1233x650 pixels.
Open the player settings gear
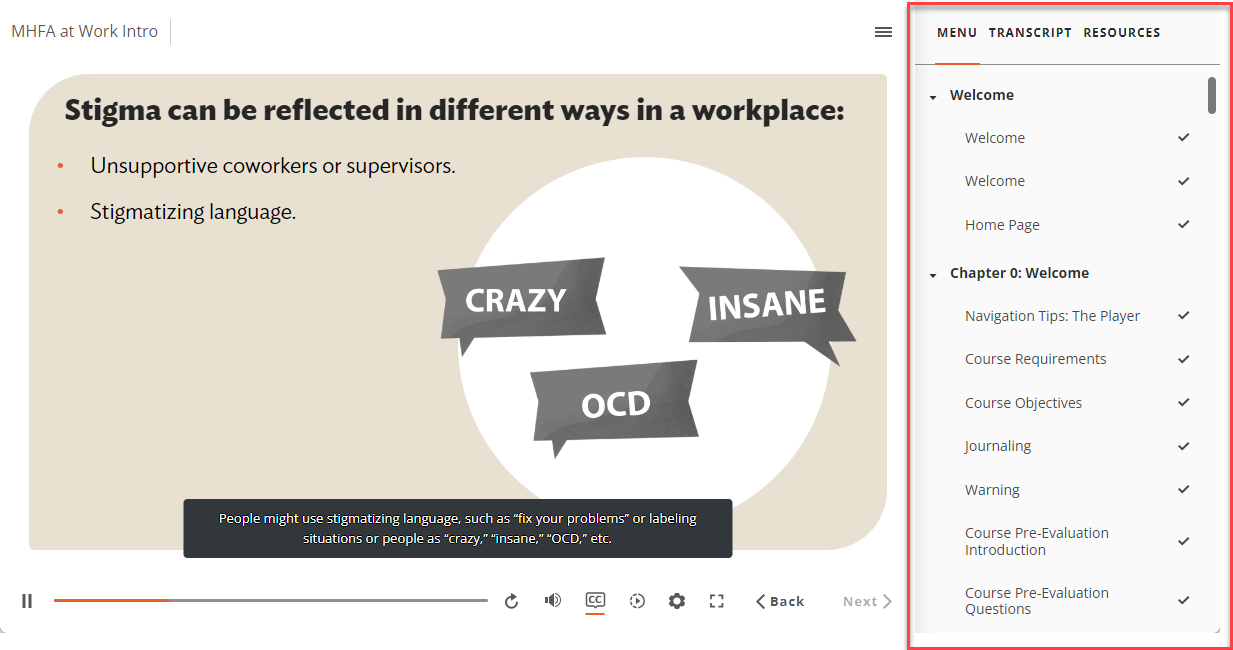(677, 601)
